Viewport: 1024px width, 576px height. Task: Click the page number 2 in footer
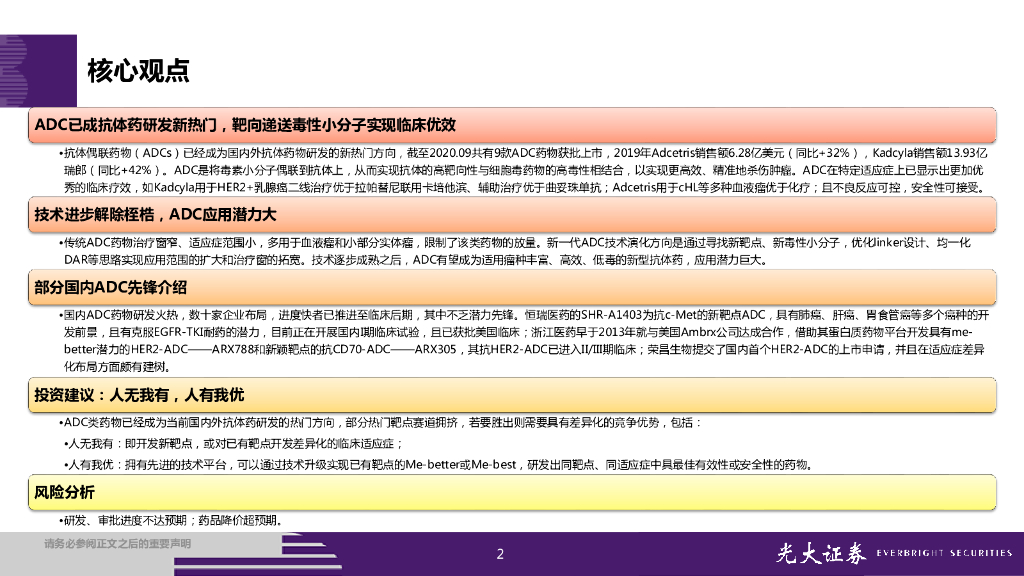click(x=501, y=555)
